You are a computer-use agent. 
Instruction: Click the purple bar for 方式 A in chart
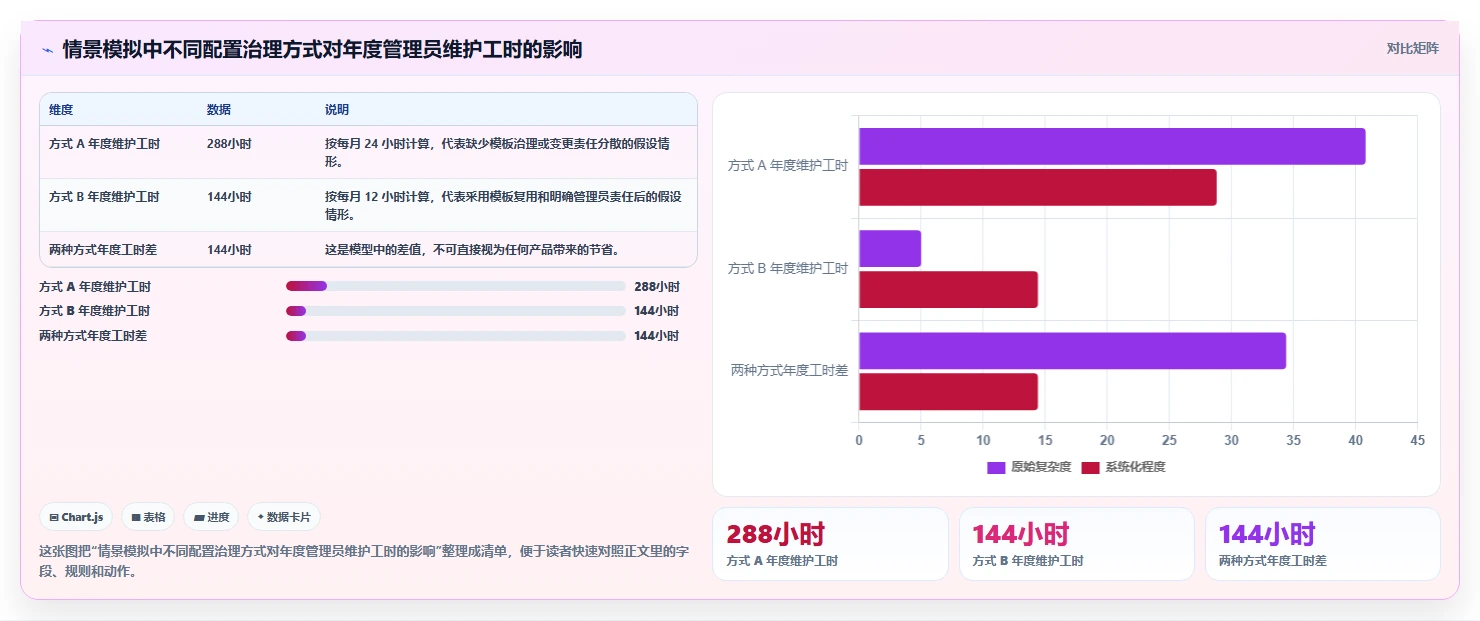1112,146
